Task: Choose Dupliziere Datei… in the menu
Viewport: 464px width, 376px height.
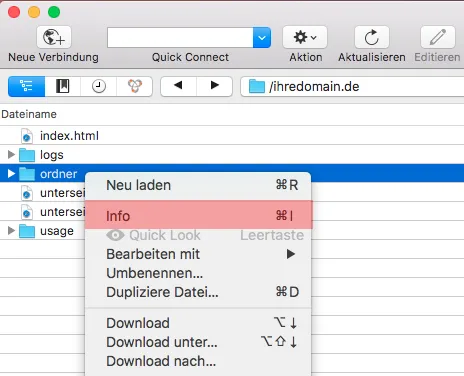Action: coord(198,292)
